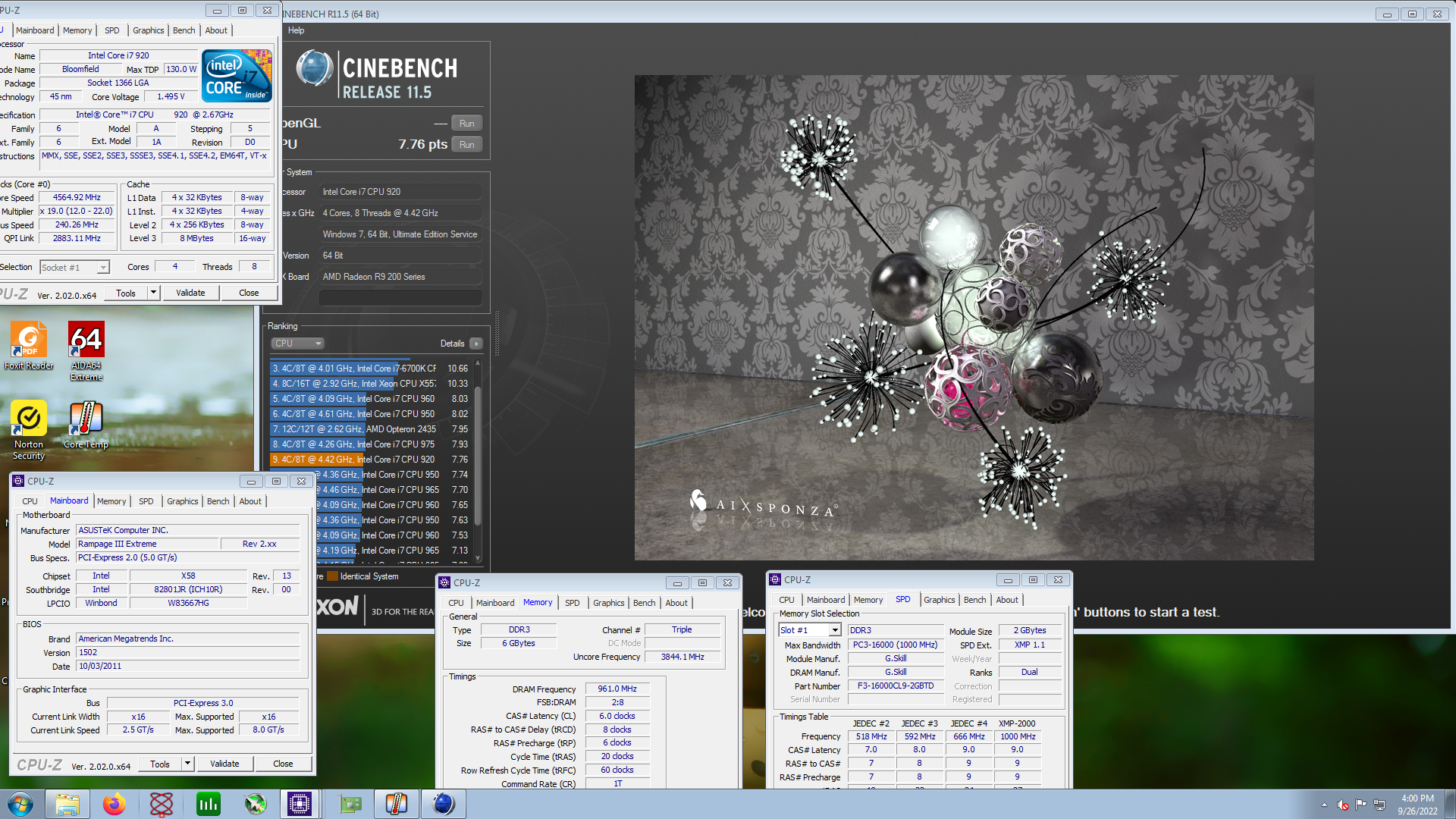This screenshot has height=819, width=1456.
Task: Open Mainboard tab in SPD CPU-Z window
Action: (x=826, y=600)
